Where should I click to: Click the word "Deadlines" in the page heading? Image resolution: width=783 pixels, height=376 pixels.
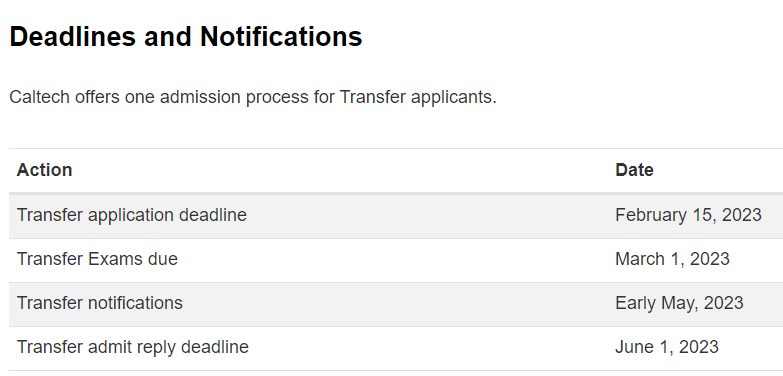pyautogui.click(x=72, y=36)
